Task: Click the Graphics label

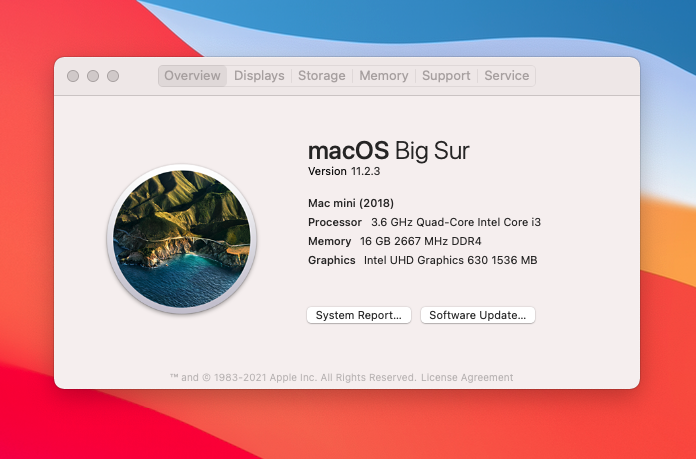Action: pyautogui.click(x=332, y=260)
